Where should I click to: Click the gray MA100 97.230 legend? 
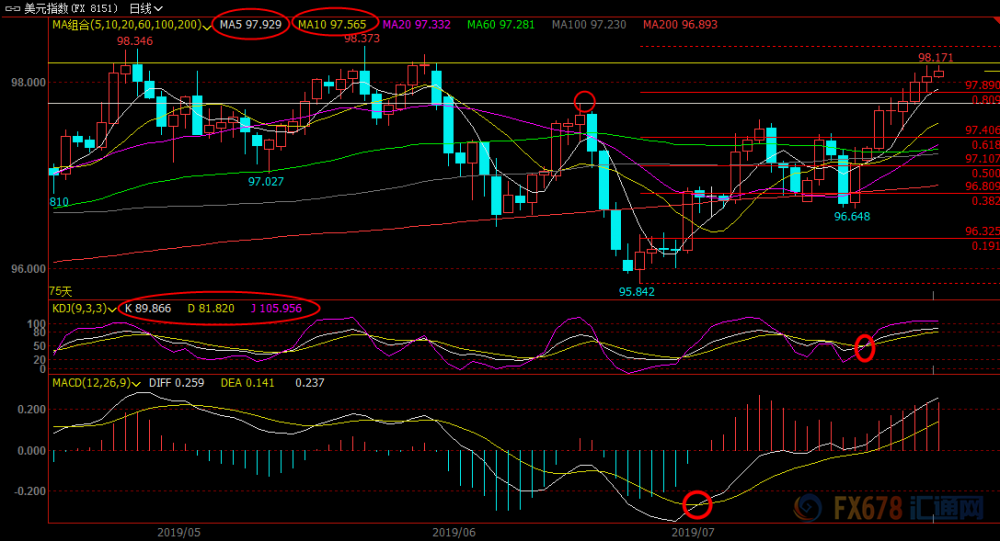coord(589,25)
